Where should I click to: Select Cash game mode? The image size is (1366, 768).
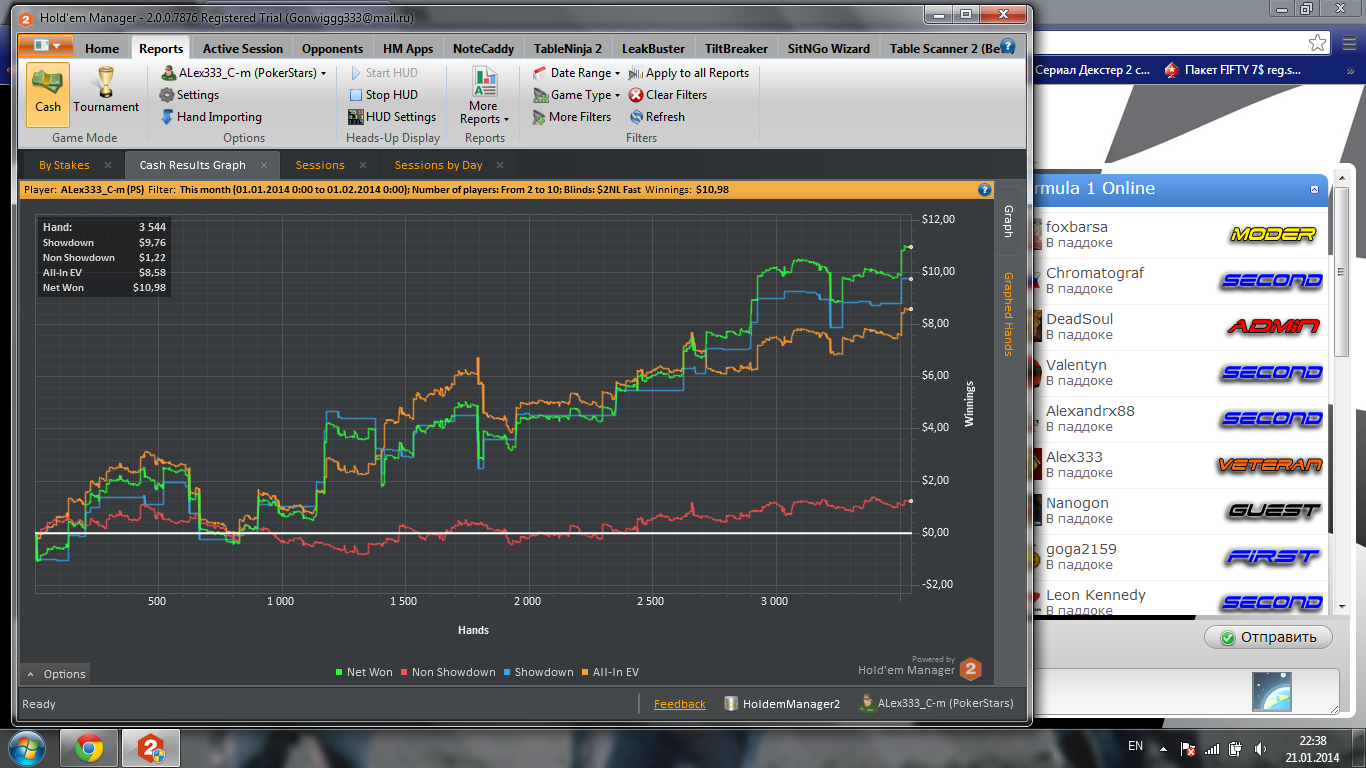48,94
